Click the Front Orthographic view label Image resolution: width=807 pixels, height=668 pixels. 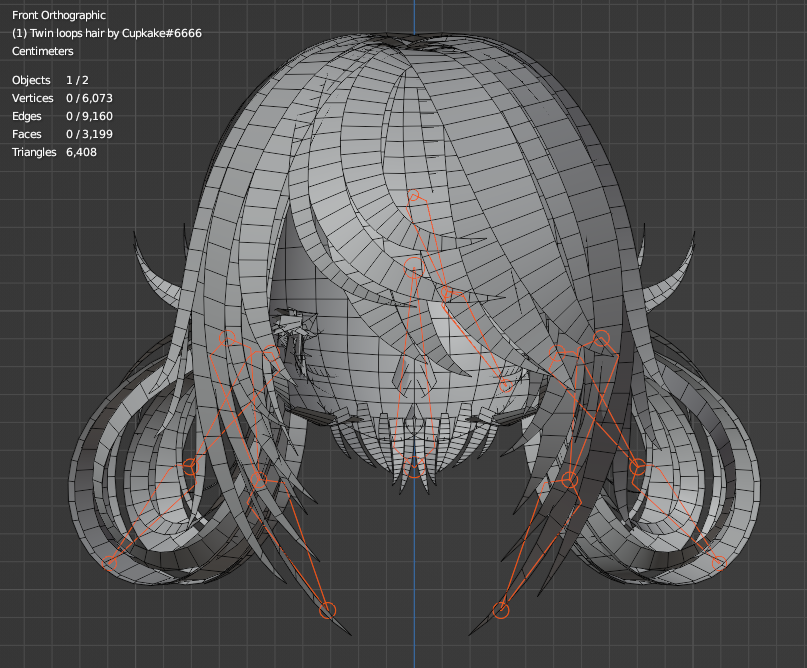[x=58, y=15]
